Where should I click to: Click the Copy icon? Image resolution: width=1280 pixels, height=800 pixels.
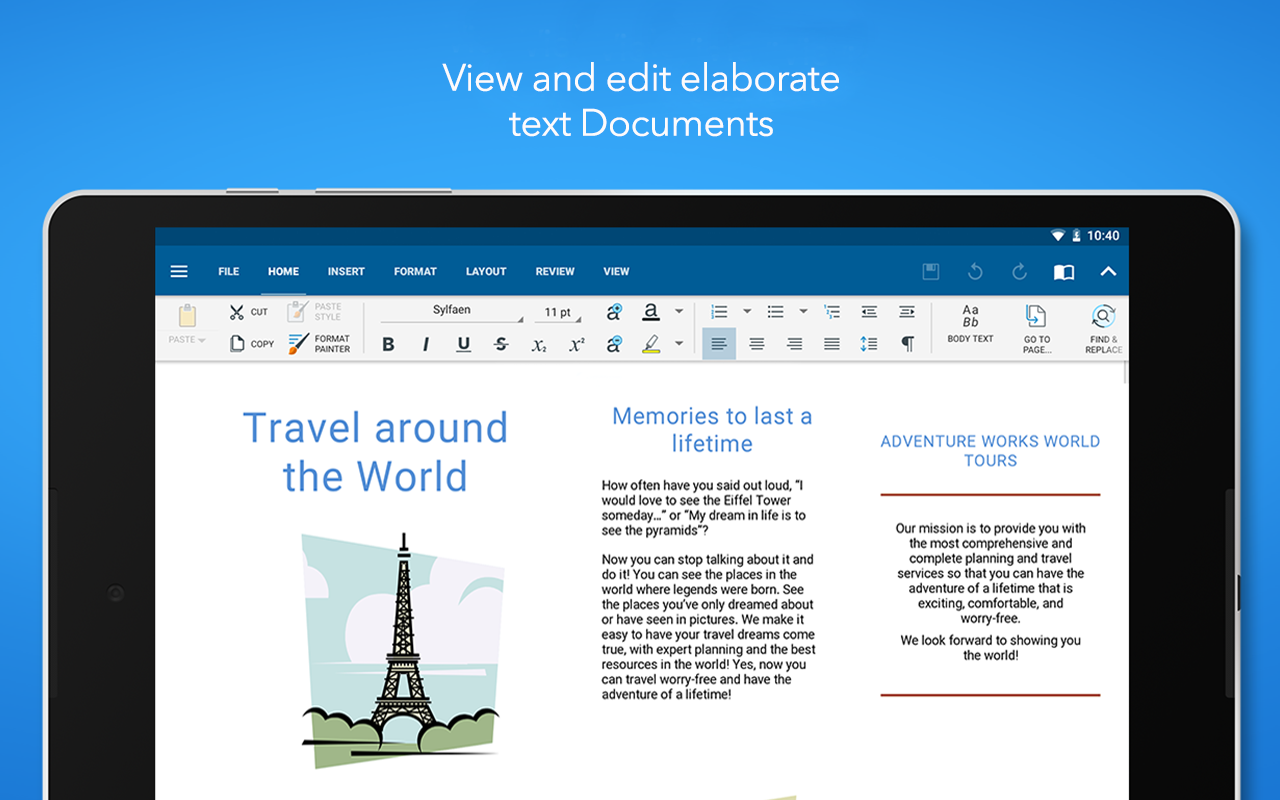click(237, 343)
